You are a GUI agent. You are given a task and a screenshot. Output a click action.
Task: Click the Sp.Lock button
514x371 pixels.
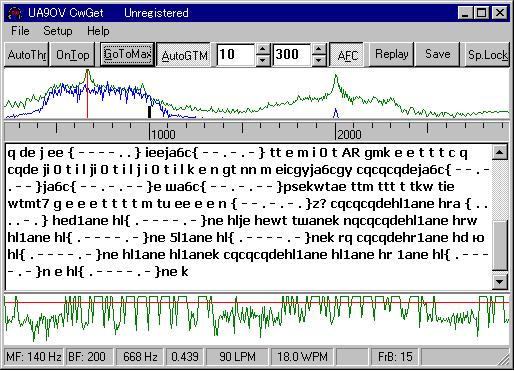coord(487,54)
